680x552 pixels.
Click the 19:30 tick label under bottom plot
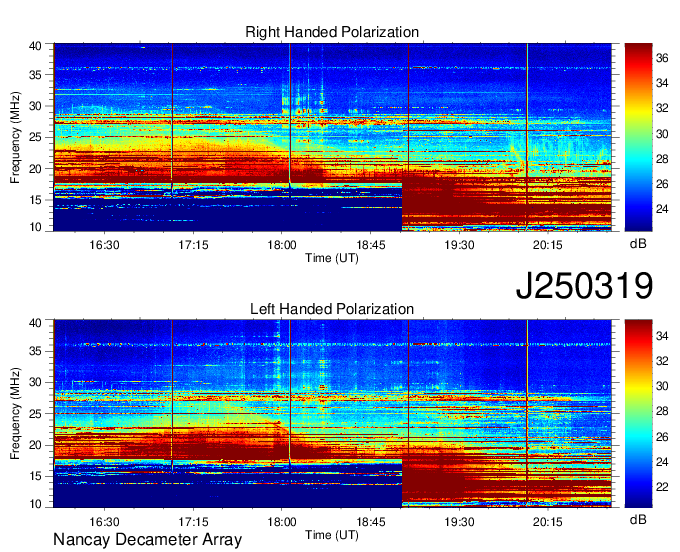[459, 521]
